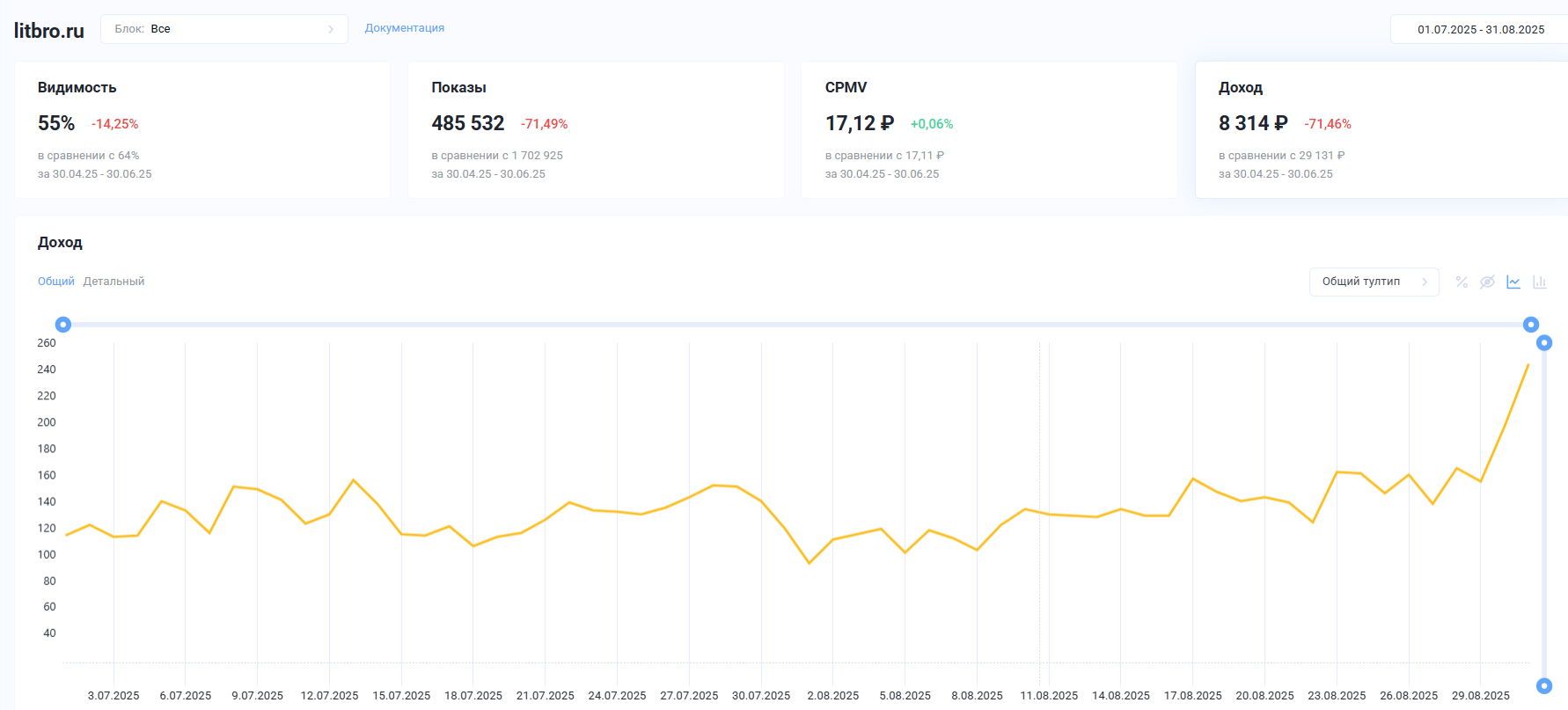Open the Общий тултип dropdown
Image resolution: width=1568 pixels, height=710 pixels.
tap(1374, 282)
